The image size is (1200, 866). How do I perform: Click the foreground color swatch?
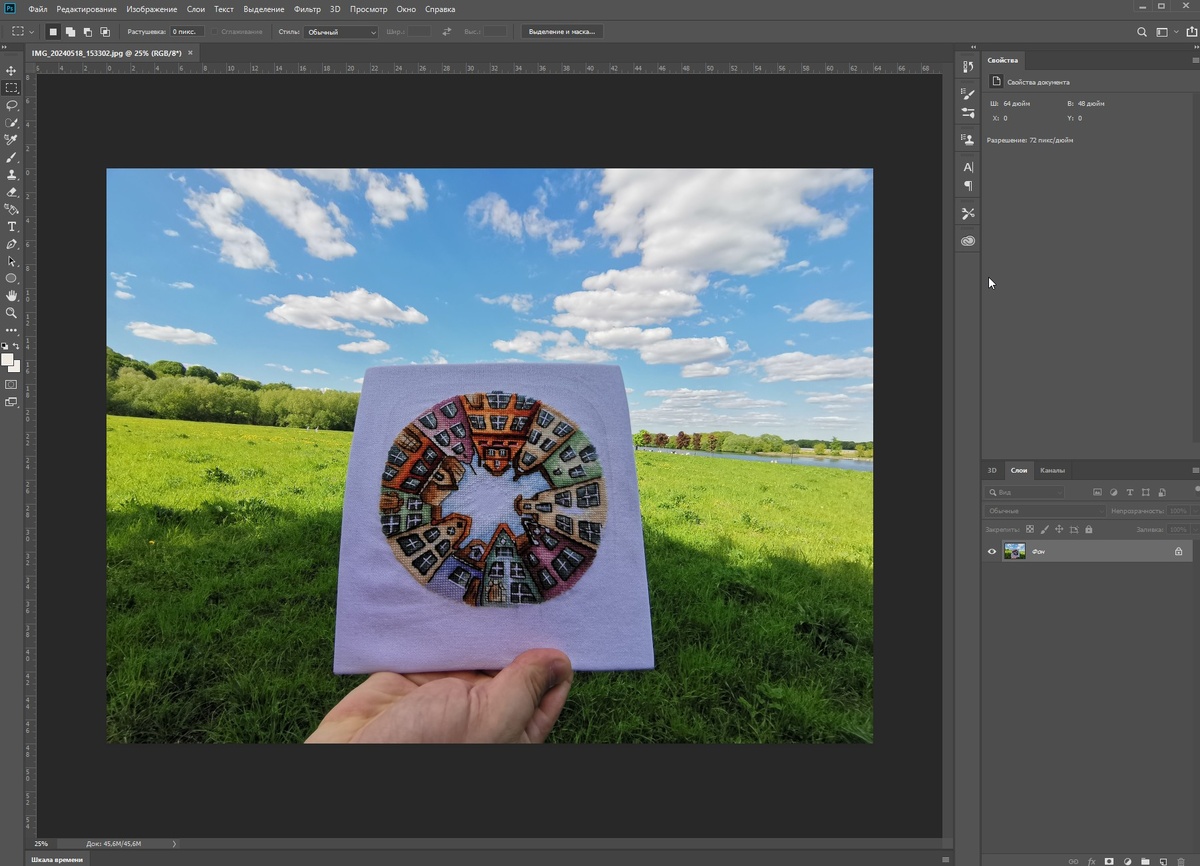(x=7, y=359)
